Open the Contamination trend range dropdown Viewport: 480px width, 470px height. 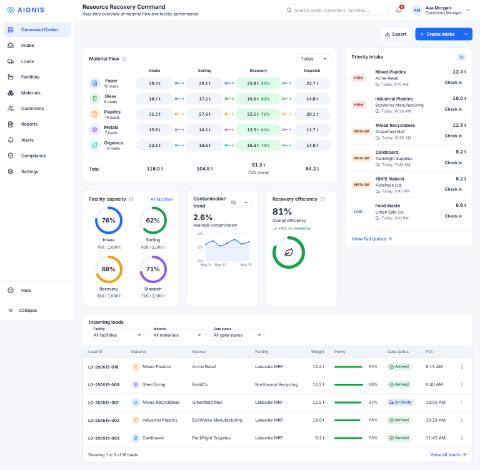pos(239,202)
